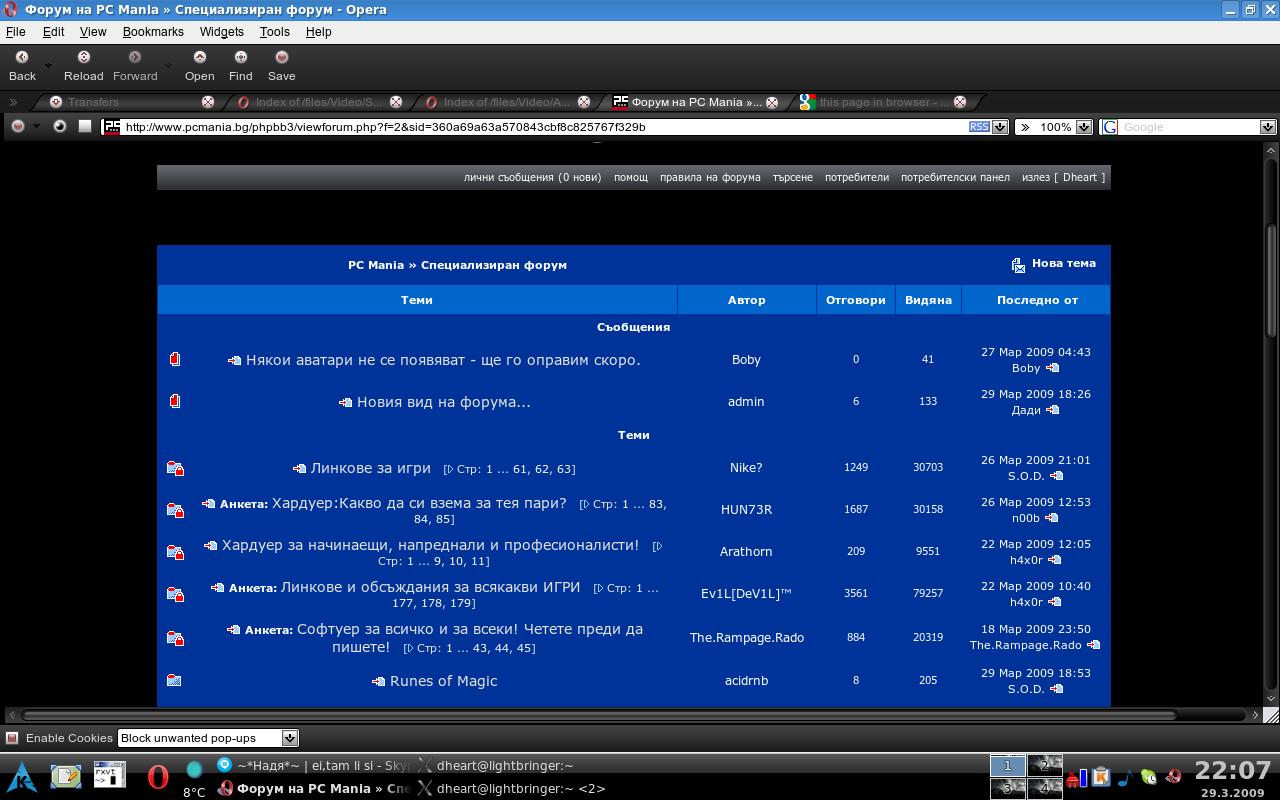Open 'Новия вид на форума...' topic
Screen dimensions: 1280x800
(x=443, y=402)
